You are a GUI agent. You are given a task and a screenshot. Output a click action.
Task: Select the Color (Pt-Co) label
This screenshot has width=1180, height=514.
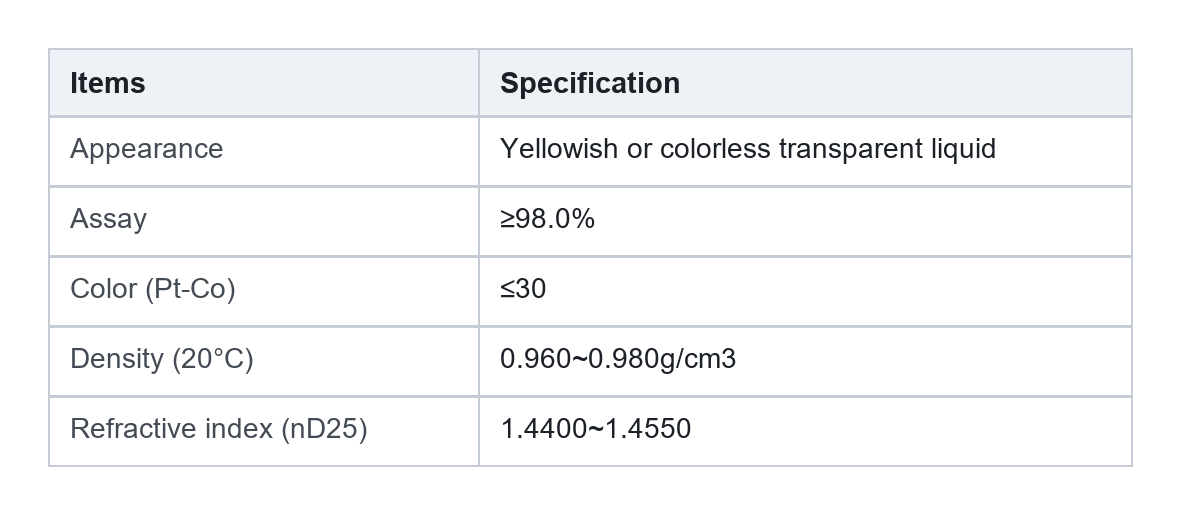click(x=153, y=289)
